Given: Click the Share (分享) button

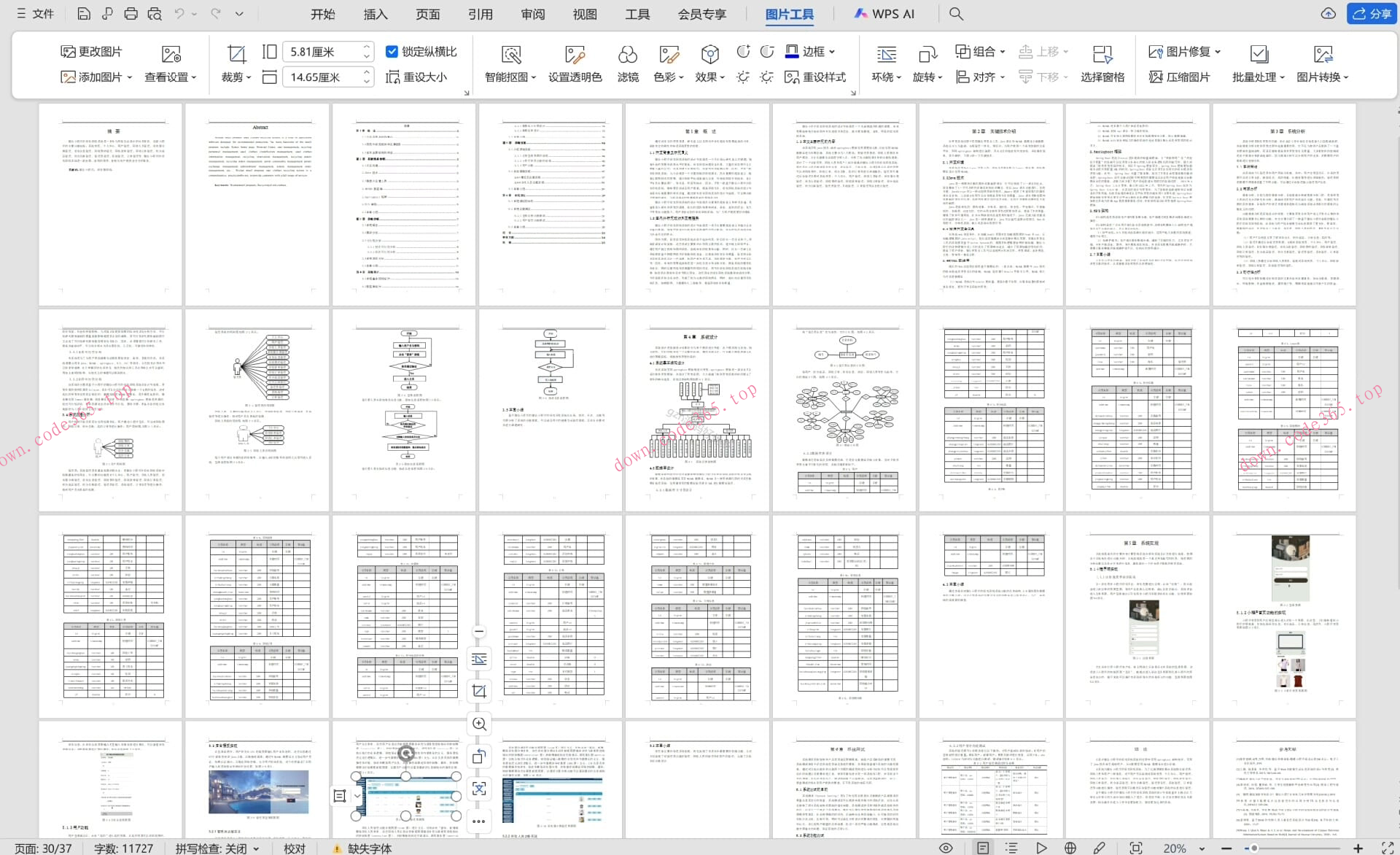Looking at the screenshot, I should (x=1372, y=14).
